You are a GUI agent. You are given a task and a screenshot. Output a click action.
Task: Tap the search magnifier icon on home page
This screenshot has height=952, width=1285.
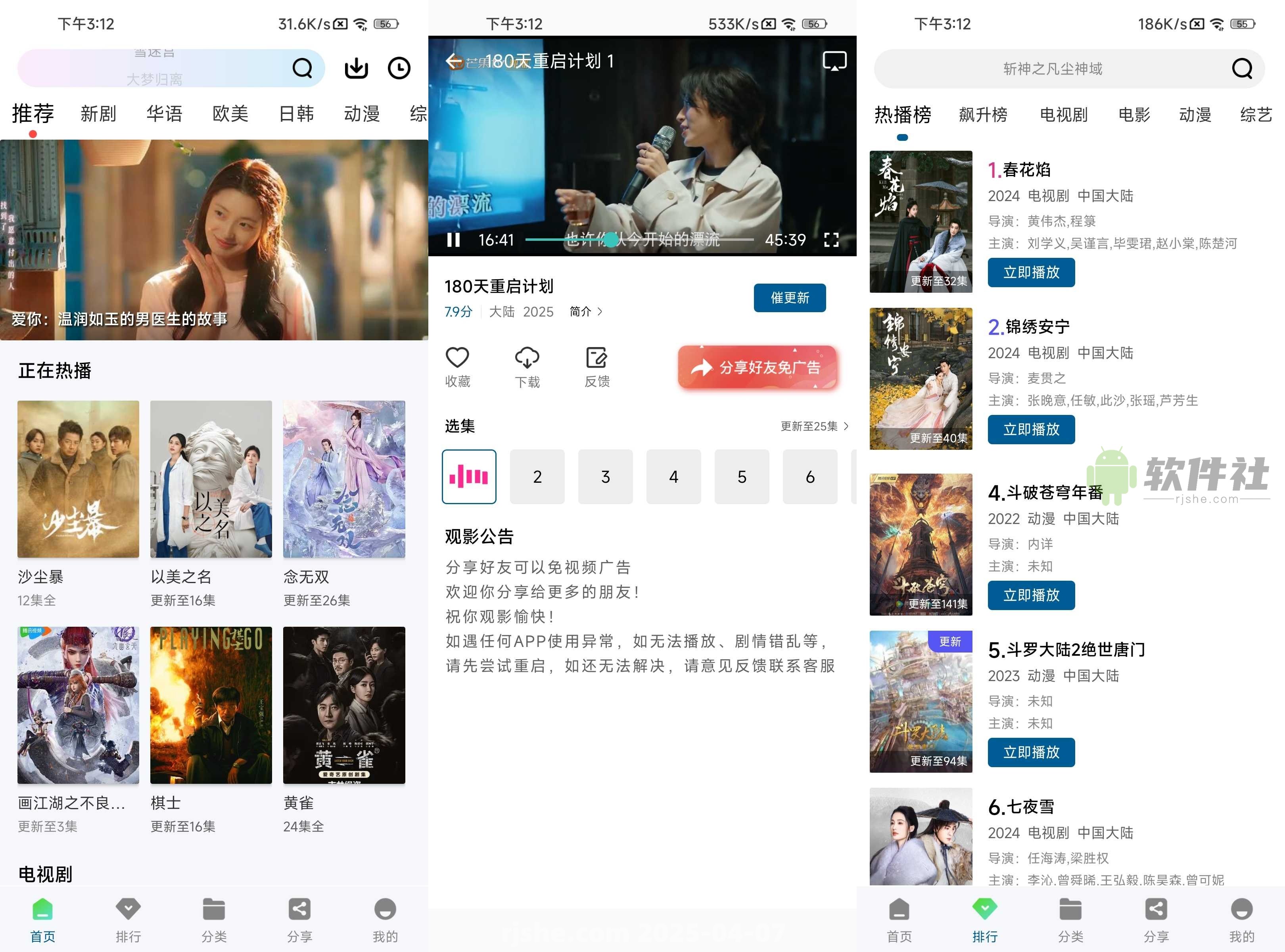tap(302, 67)
